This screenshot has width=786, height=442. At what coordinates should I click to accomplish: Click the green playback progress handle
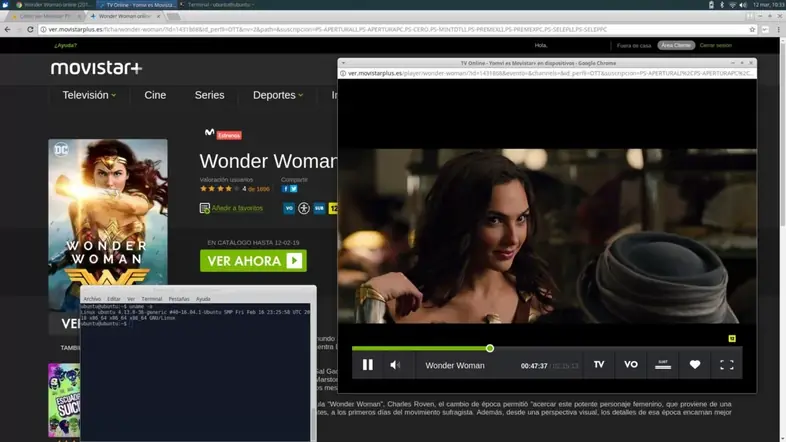pyautogui.click(x=490, y=348)
